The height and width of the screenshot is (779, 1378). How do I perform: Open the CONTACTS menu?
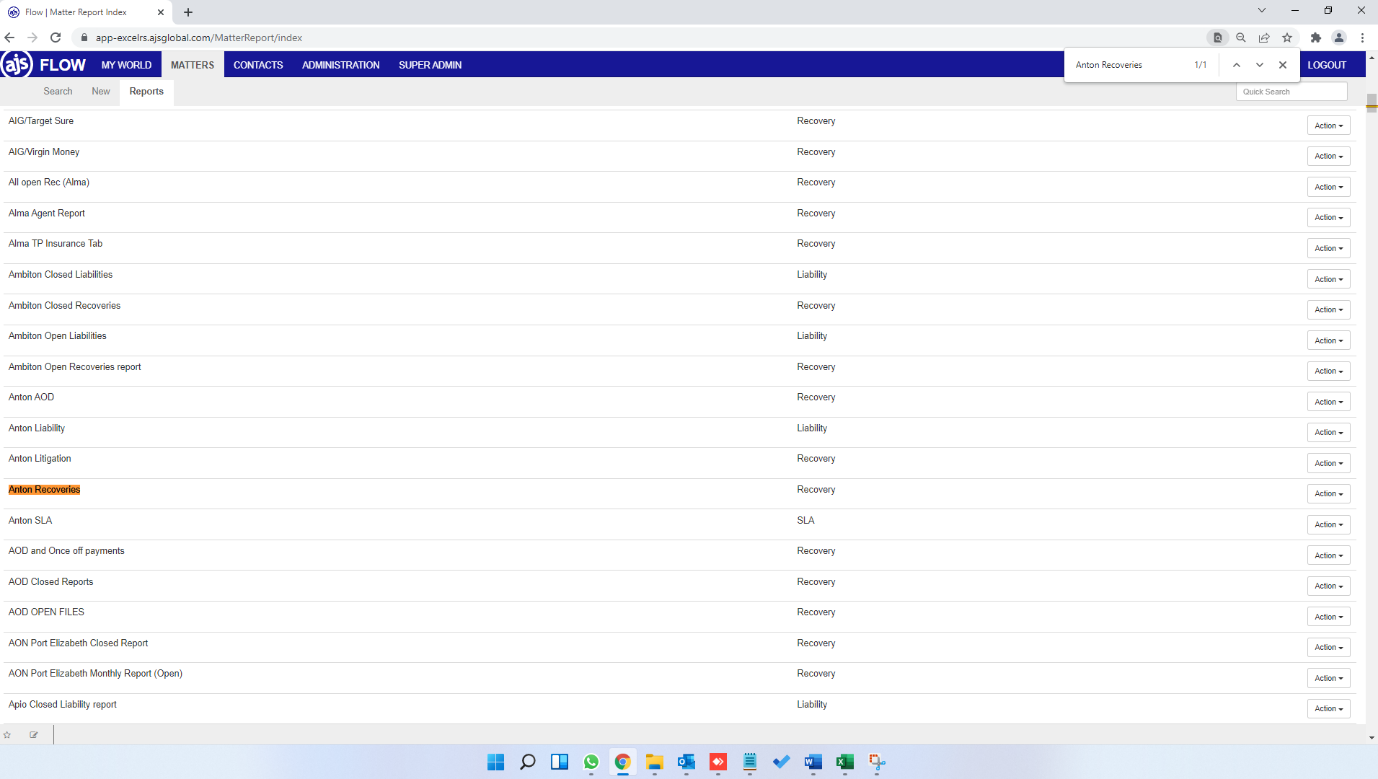click(258, 65)
